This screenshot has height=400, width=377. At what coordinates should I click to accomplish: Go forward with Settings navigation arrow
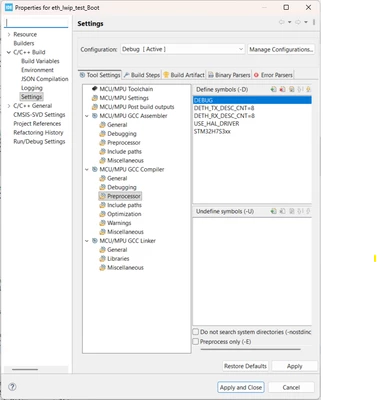click(298, 22)
